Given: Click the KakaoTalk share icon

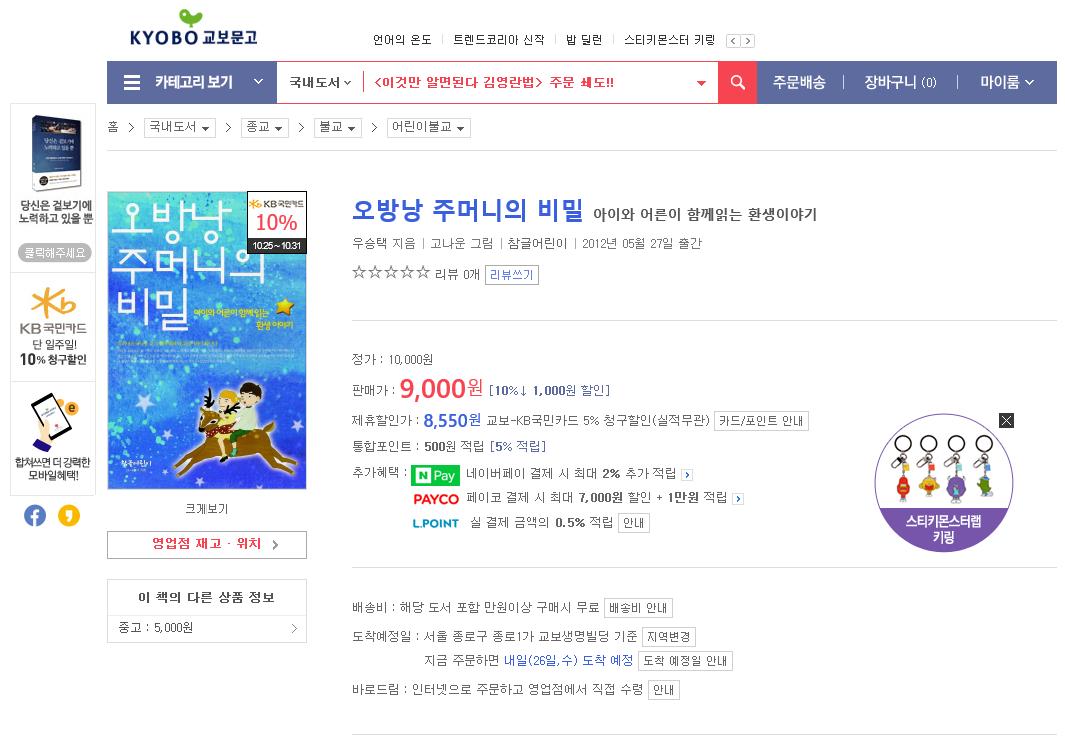Looking at the screenshot, I should 69,515.
